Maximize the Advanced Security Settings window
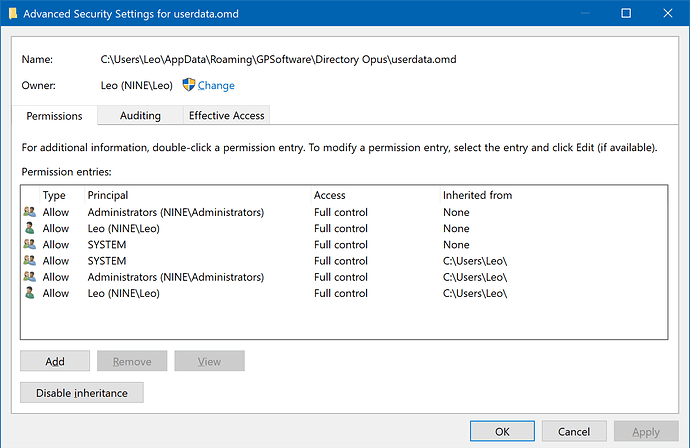 [x=626, y=13]
